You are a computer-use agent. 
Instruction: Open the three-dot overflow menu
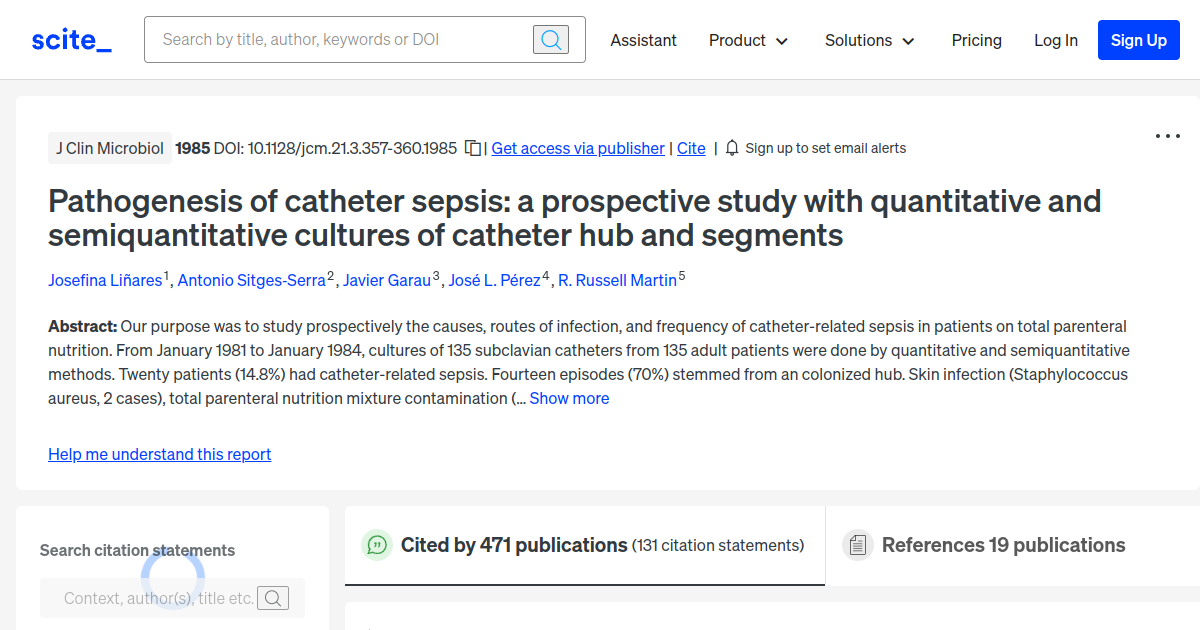point(1167,135)
